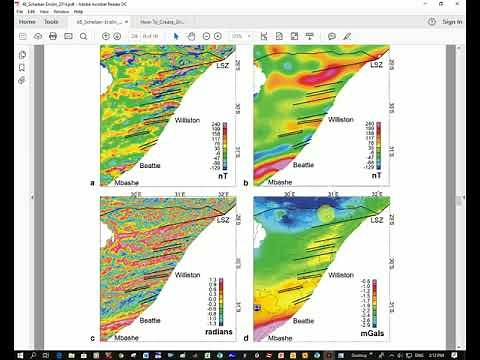Choose the Selection arrow tool
This screenshot has width=480, height=360.
tap(176, 36)
